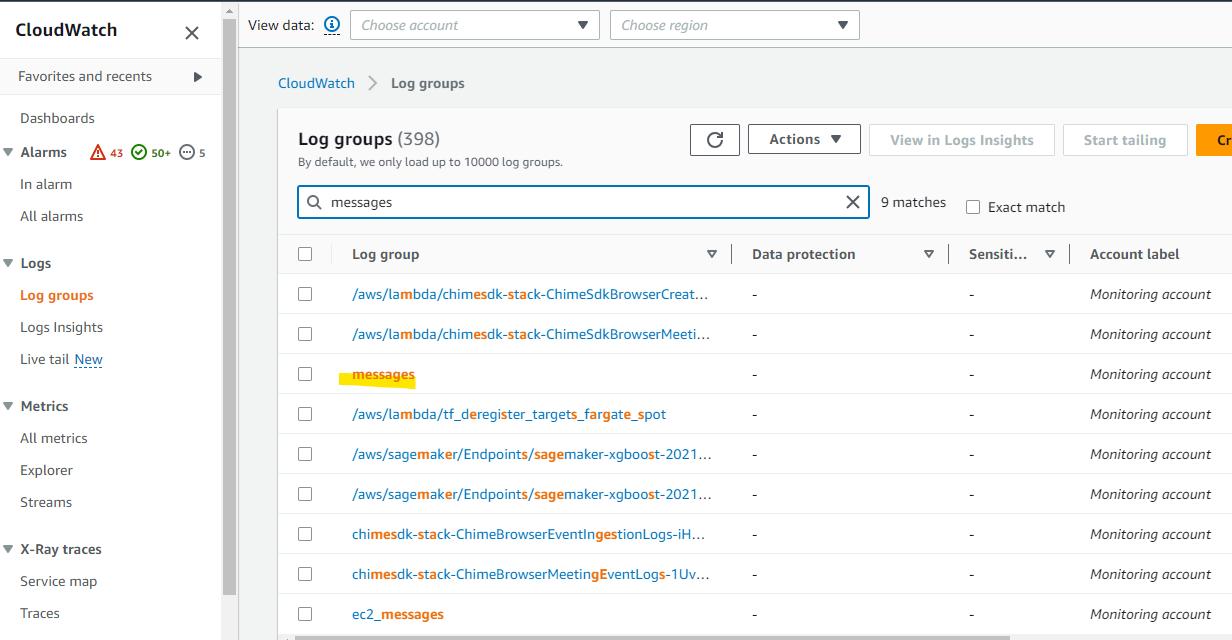
Task: Click the refresh log groups button
Action: point(715,140)
